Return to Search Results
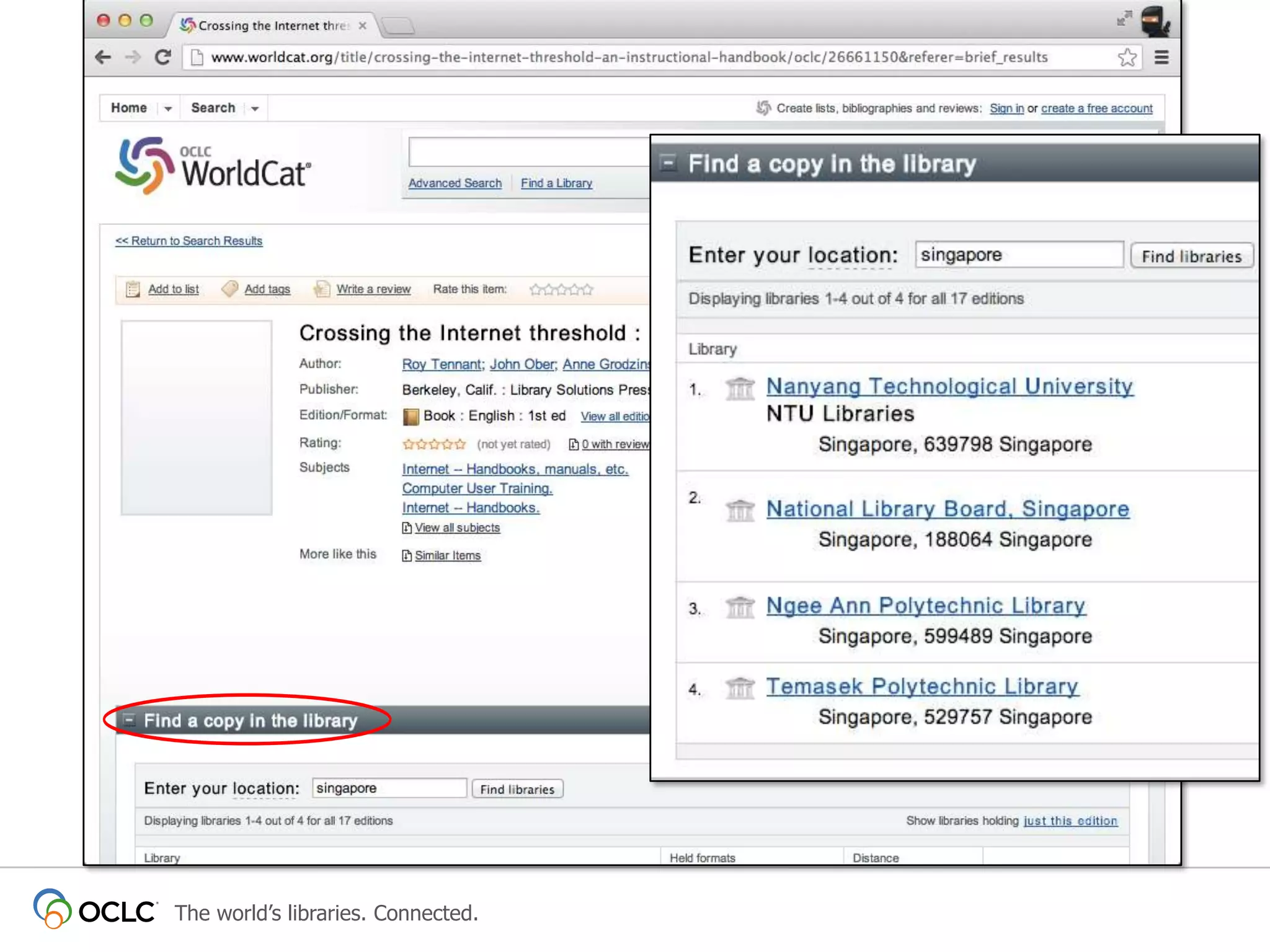 (189, 241)
